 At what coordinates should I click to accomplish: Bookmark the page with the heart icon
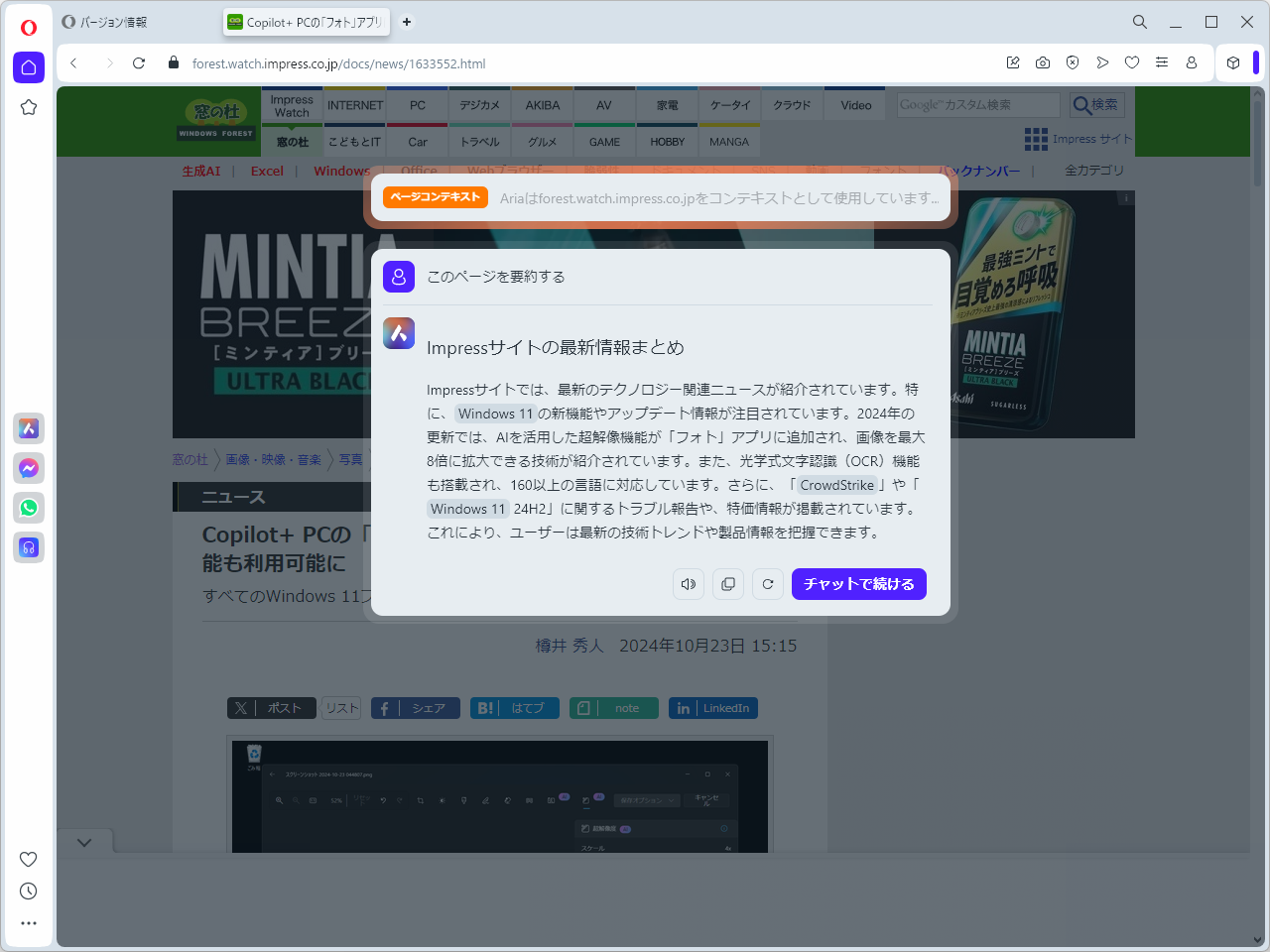1132,61
